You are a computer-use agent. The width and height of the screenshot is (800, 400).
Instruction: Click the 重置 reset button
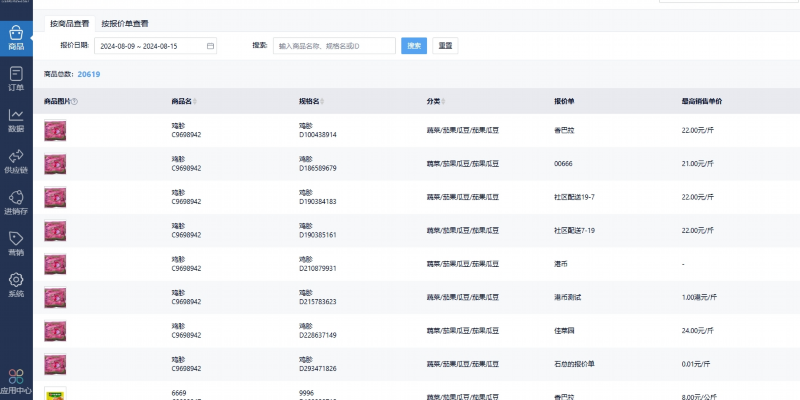[445, 46]
